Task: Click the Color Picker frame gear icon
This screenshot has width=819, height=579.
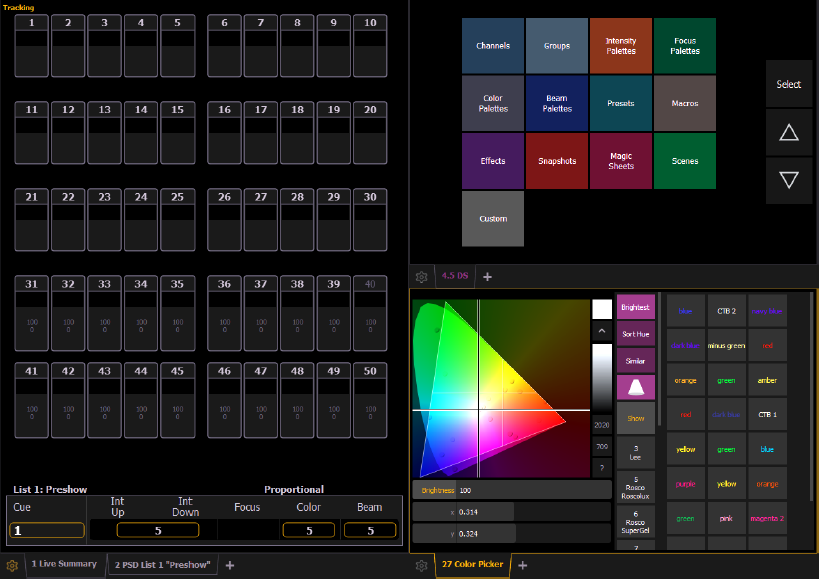Action: [421, 565]
